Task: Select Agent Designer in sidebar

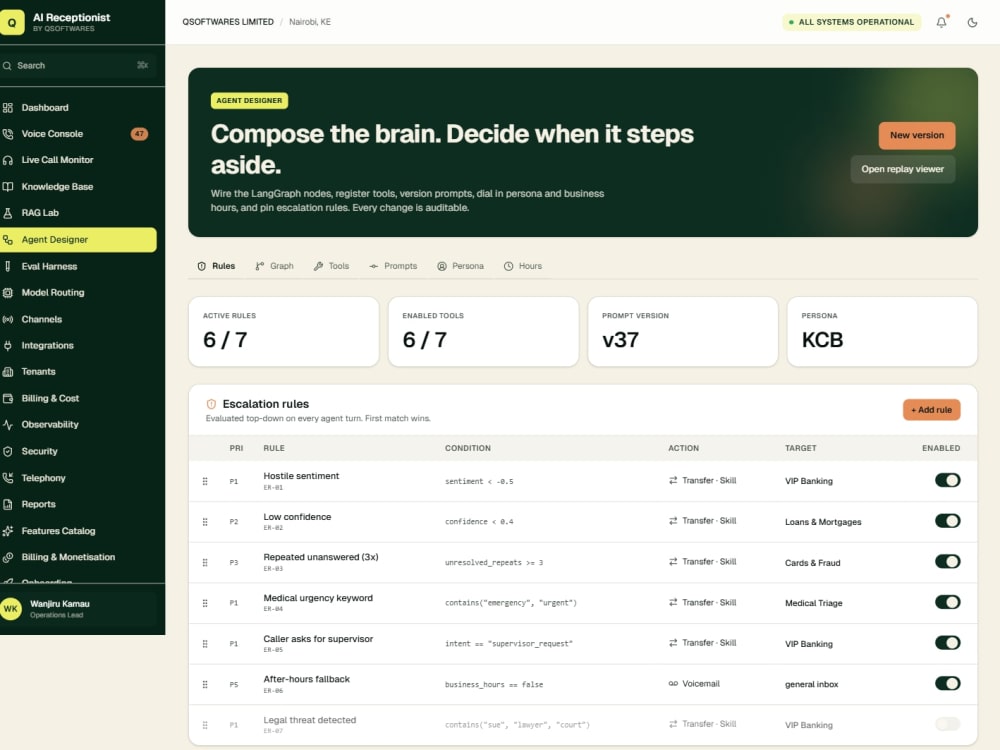Action: pos(78,240)
